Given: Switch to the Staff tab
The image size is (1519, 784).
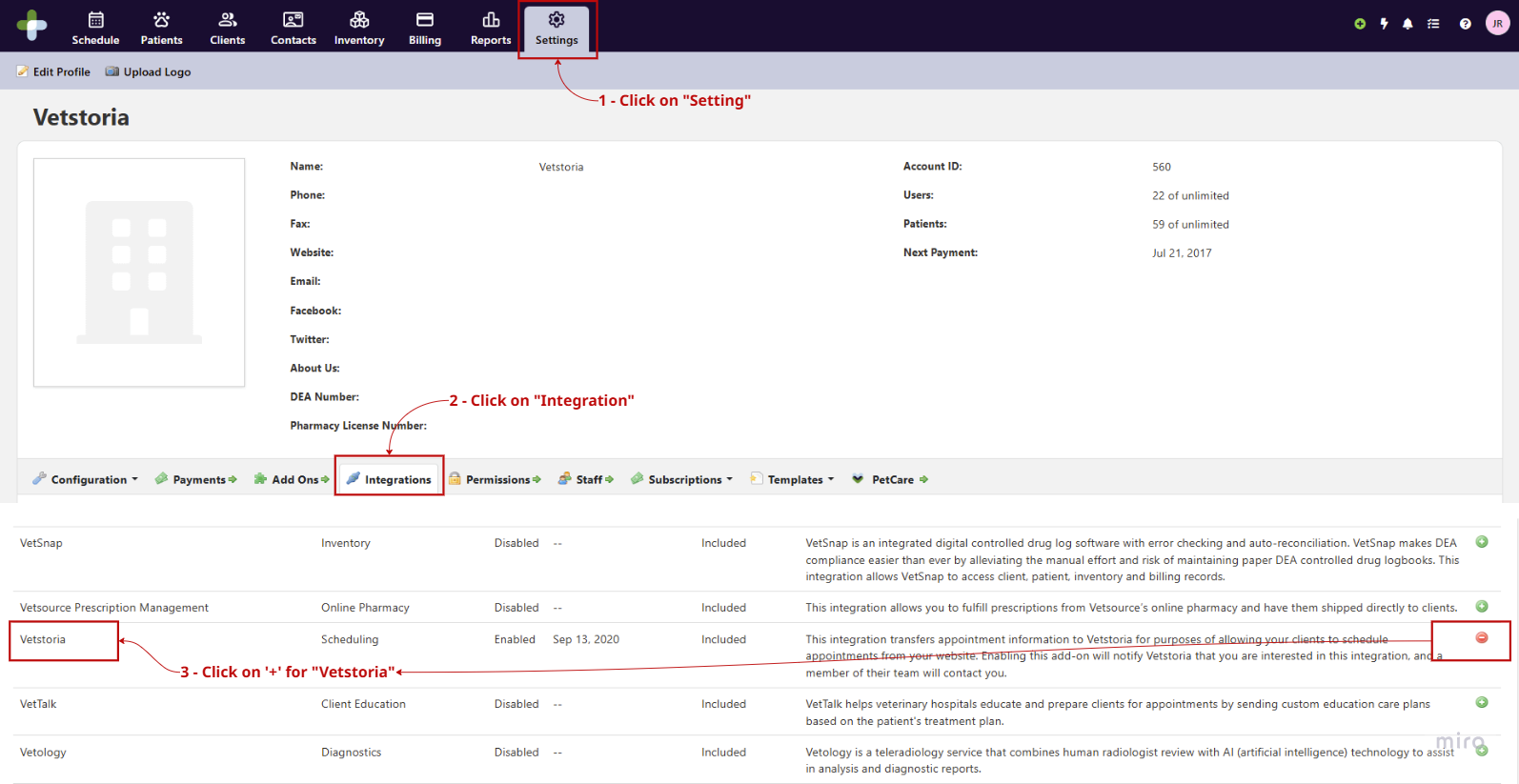Looking at the screenshot, I should pyautogui.click(x=586, y=479).
